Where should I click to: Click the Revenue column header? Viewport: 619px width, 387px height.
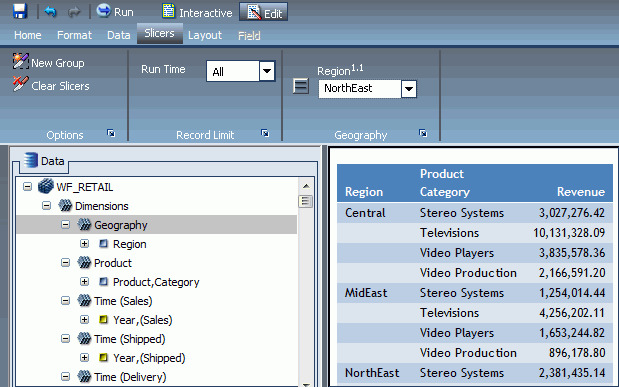[x=580, y=192]
